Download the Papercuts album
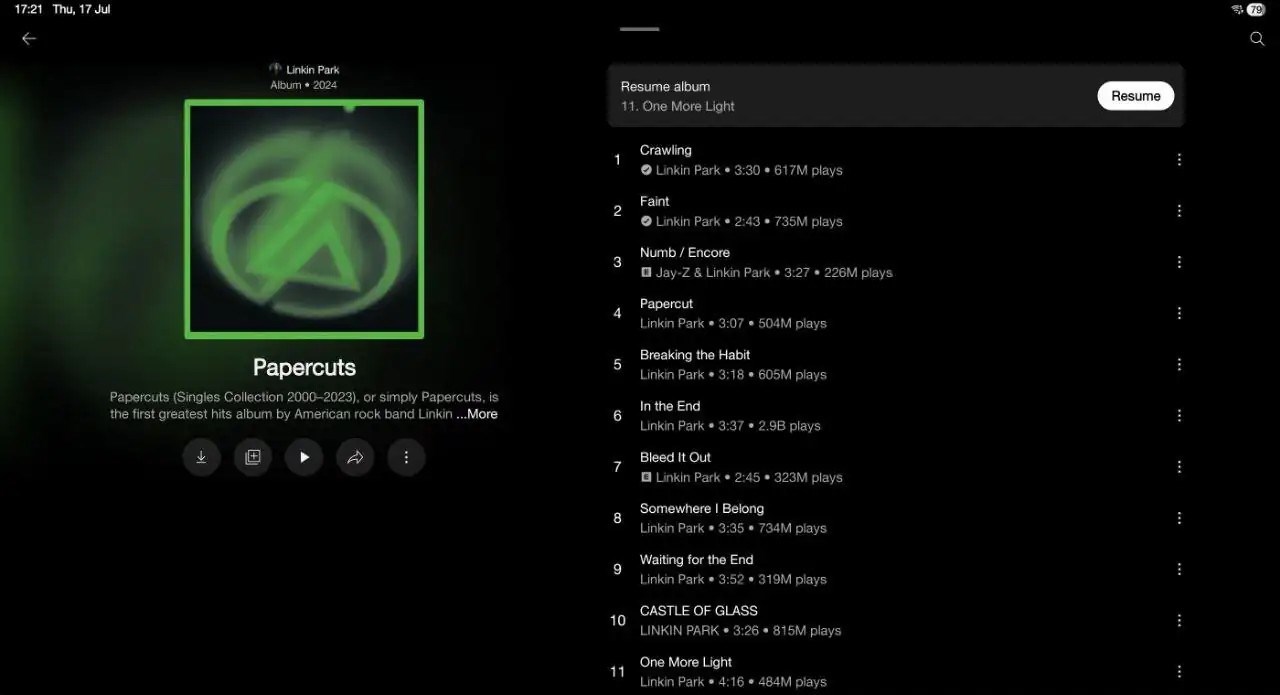This screenshot has height=695, width=1280. tap(201, 457)
